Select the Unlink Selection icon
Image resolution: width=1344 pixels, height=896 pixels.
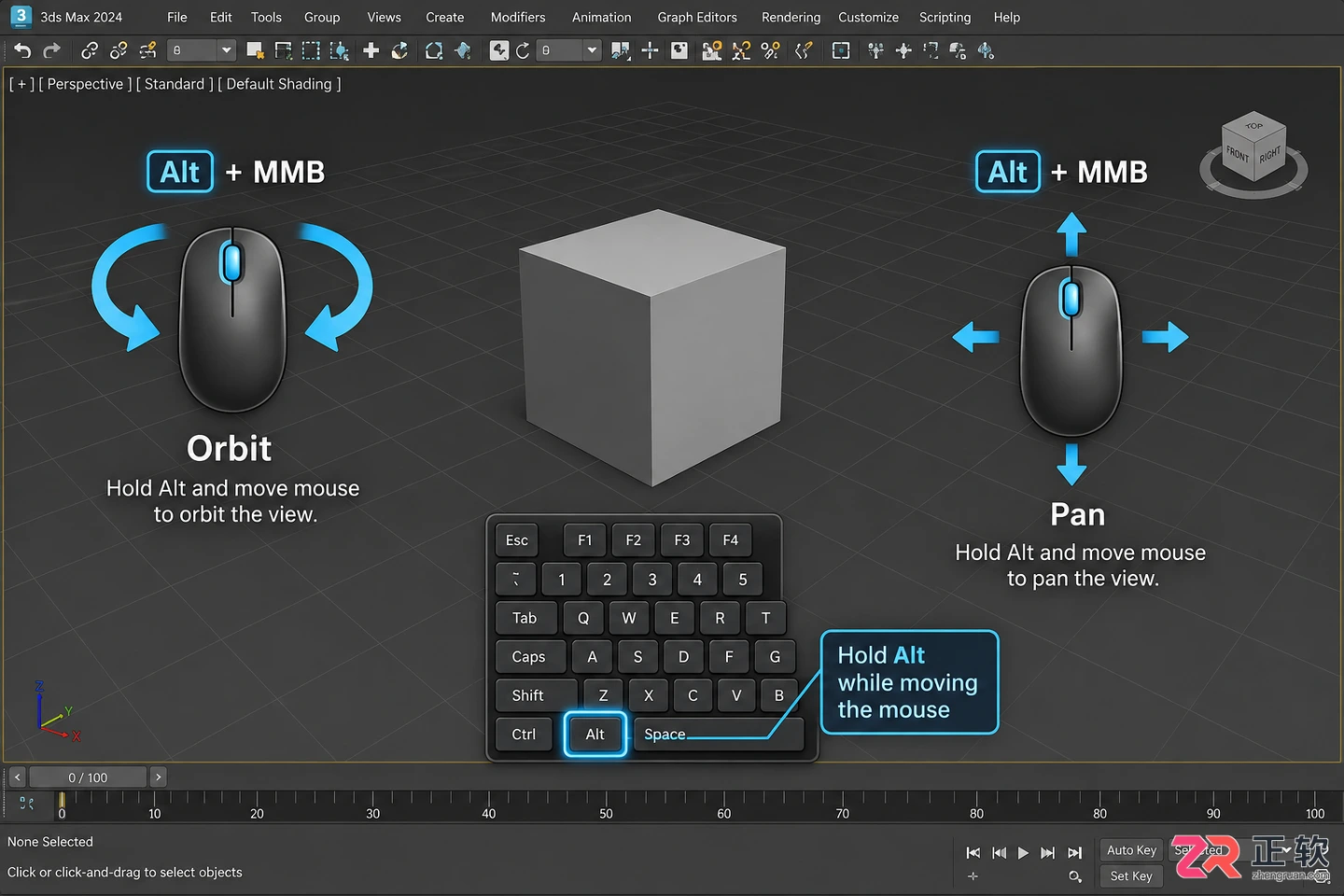(x=119, y=50)
